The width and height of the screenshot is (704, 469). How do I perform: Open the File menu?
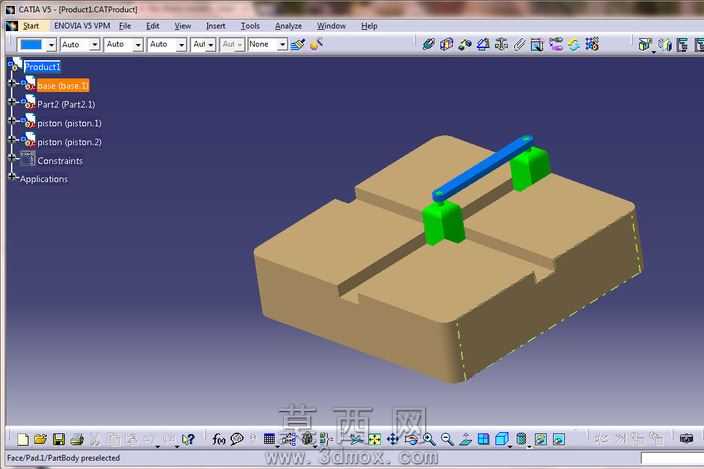pyautogui.click(x=125, y=26)
